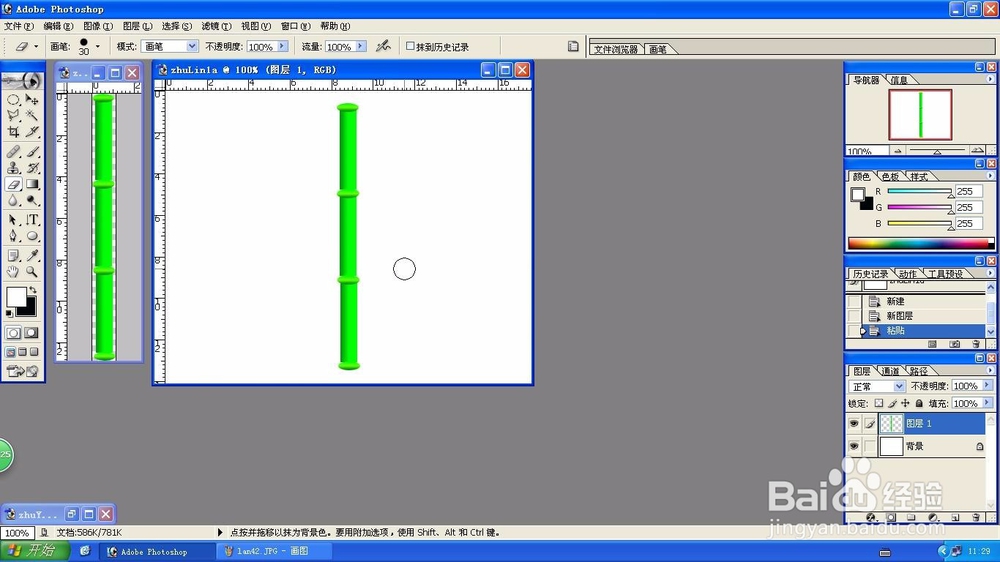
Task: Open the flow (流量) slider arrow
Action: [x=361, y=46]
